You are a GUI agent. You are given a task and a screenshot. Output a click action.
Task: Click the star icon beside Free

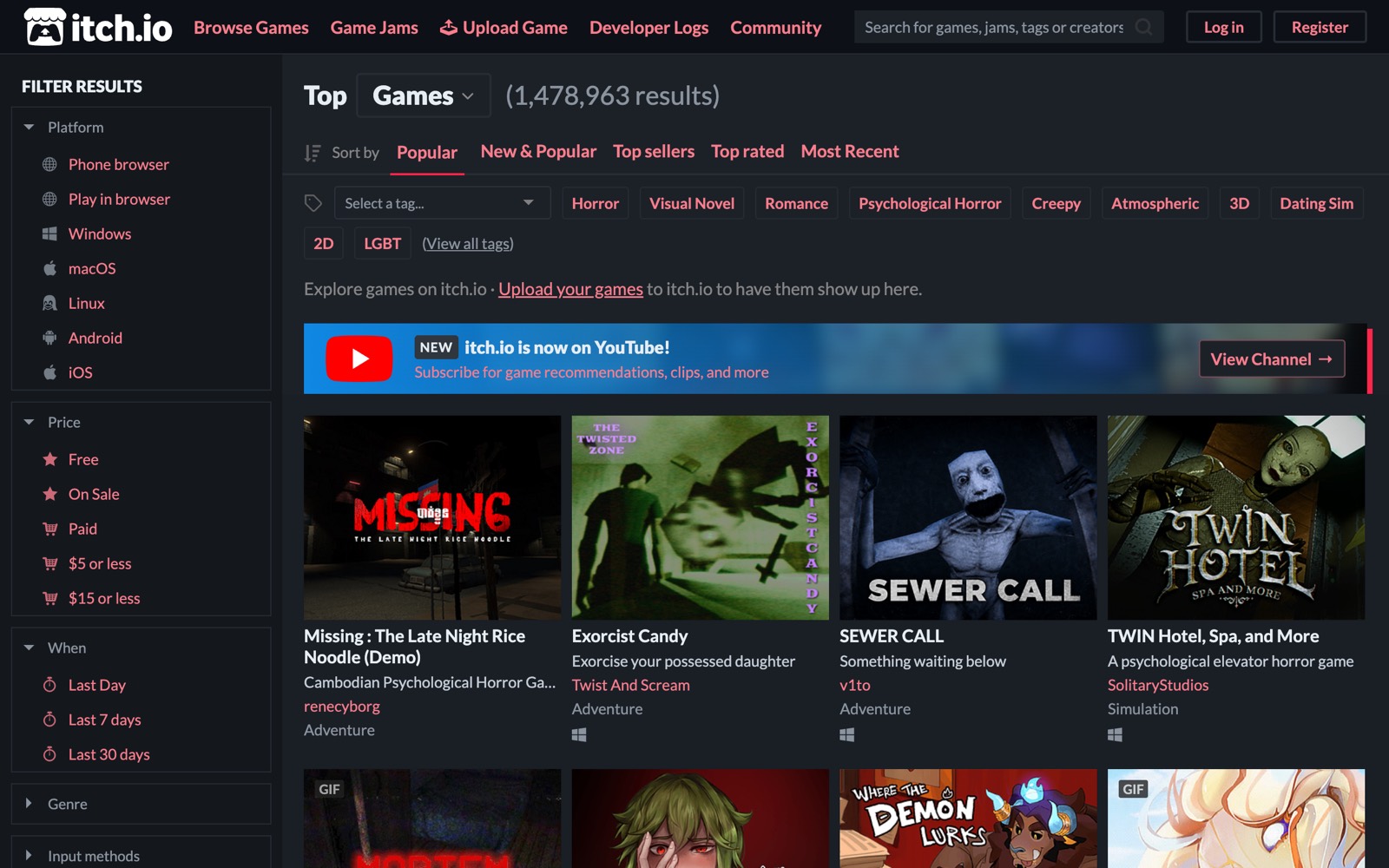(50, 459)
